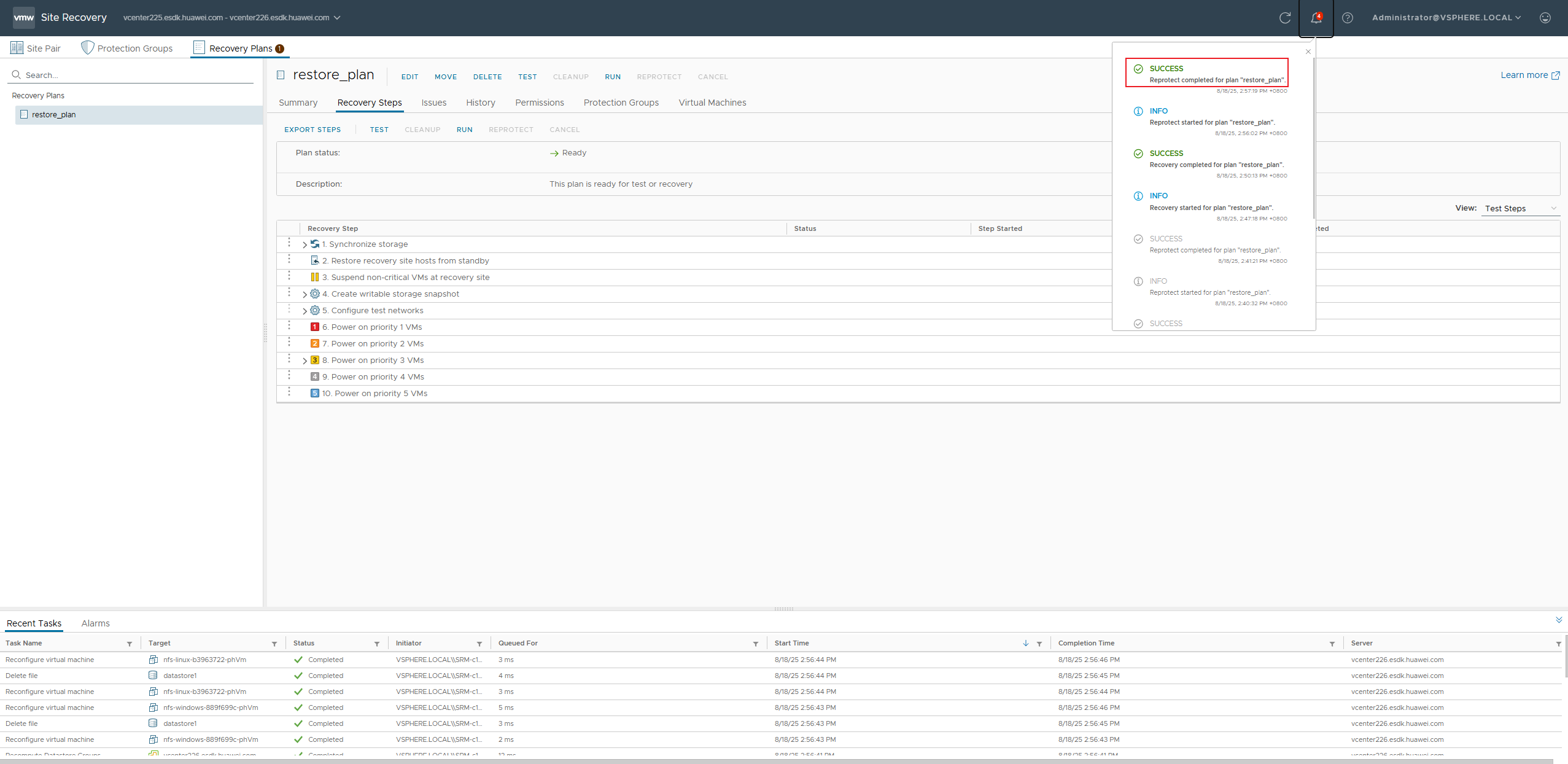
Task: Click the feedback smiley icon
Action: pyautogui.click(x=1545, y=18)
